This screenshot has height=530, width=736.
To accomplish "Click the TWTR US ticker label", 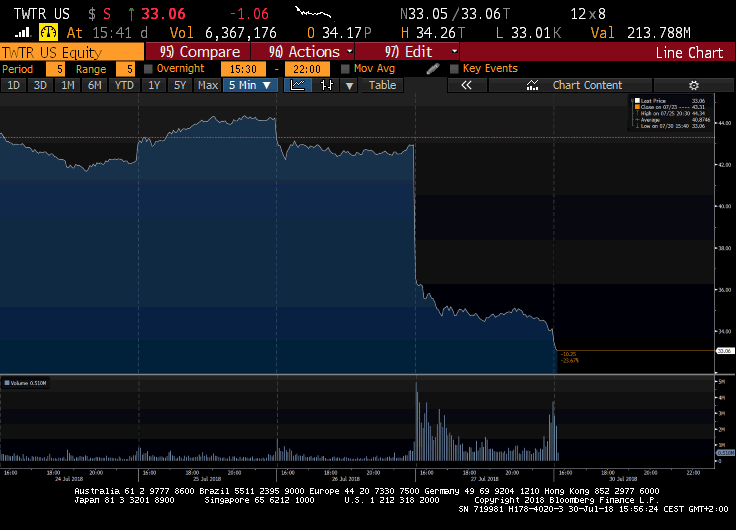I will coord(41,14).
